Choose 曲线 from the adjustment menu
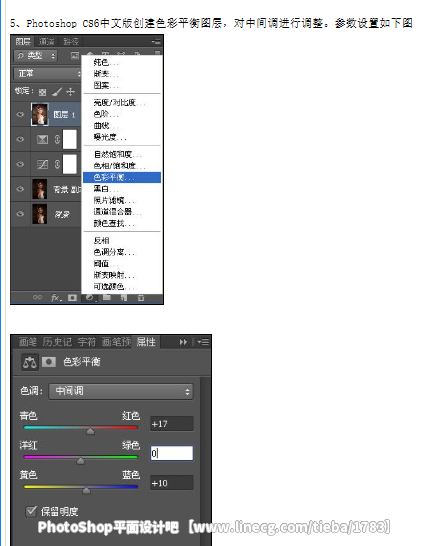 tap(122, 125)
